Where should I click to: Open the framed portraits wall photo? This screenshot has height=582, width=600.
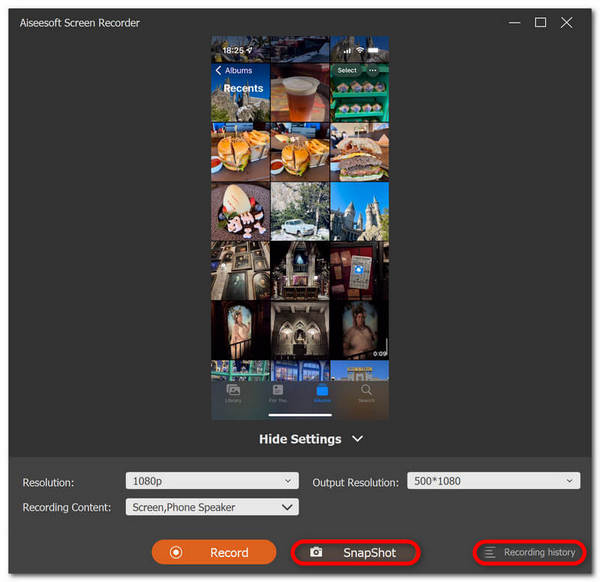(240, 271)
